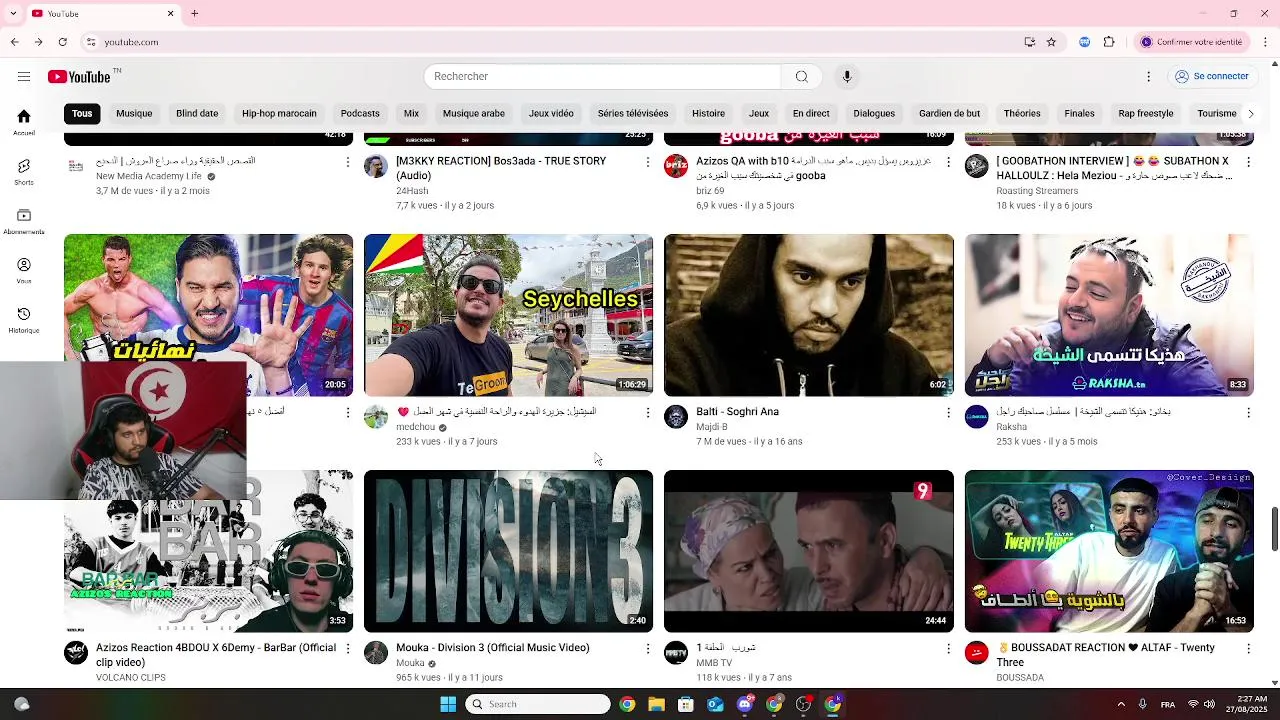The height and width of the screenshot is (720, 1280).
Task: Open Balti - Soghri Ana video title
Action: [x=737, y=412]
